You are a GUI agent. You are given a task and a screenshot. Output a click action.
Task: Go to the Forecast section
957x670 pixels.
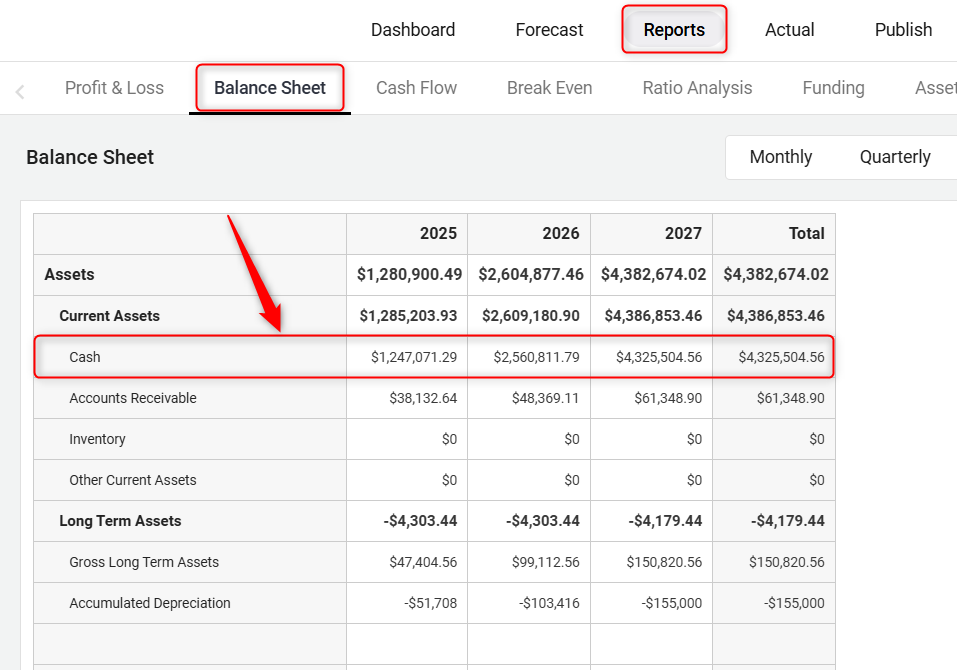[x=549, y=30]
